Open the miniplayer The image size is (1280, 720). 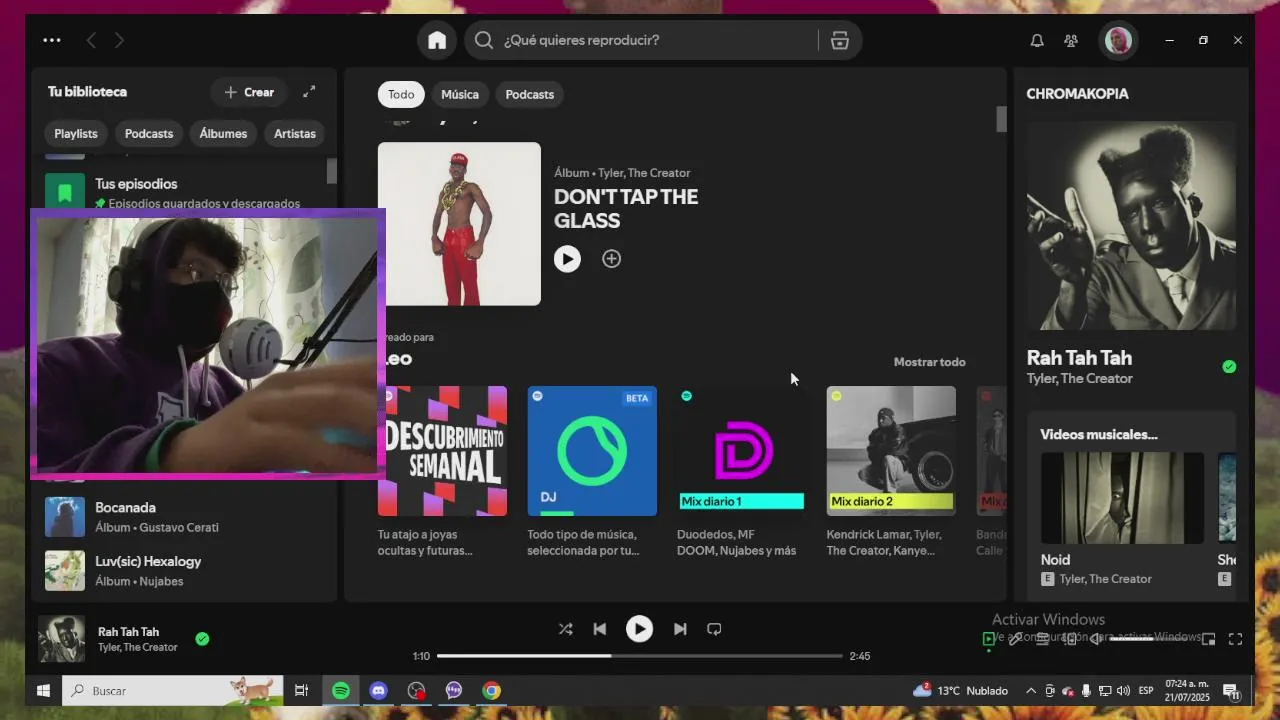point(1208,639)
